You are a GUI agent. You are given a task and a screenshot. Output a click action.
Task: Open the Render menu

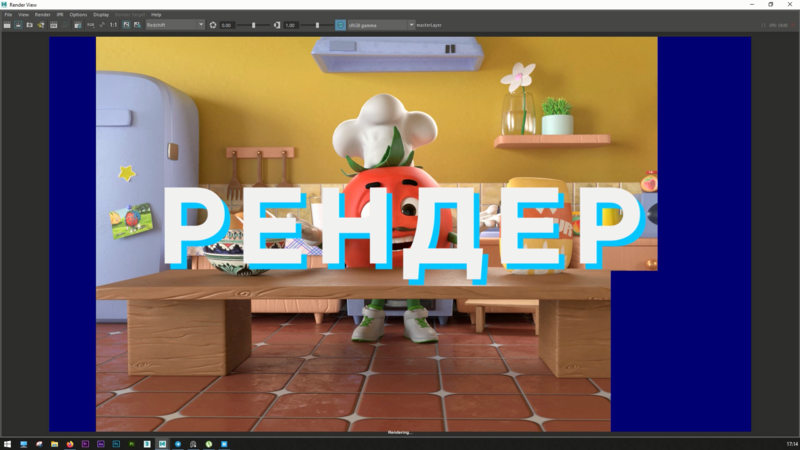point(42,15)
